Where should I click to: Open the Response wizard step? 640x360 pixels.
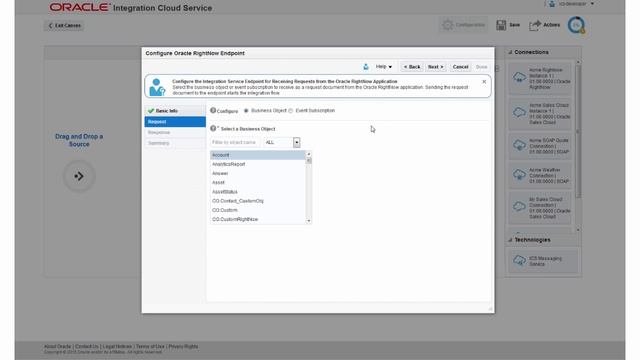pyautogui.click(x=175, y=132)
